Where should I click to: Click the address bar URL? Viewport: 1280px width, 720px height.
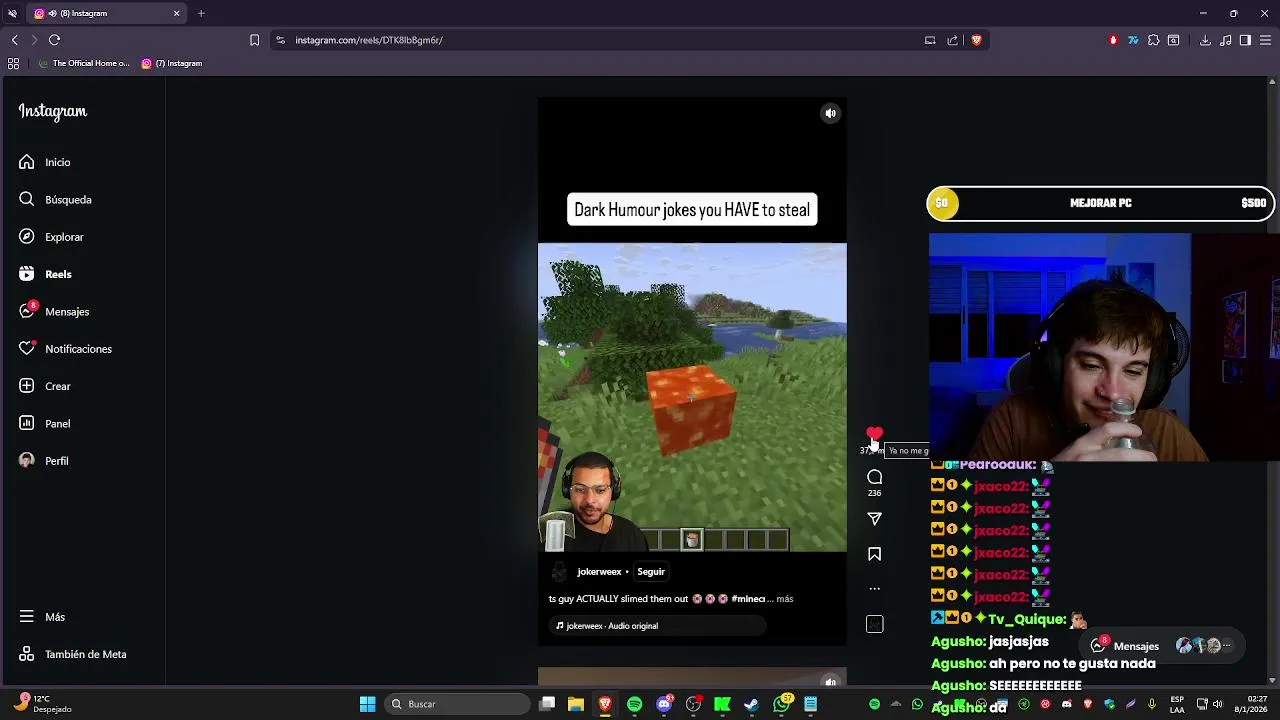click(x=369, y=40)
